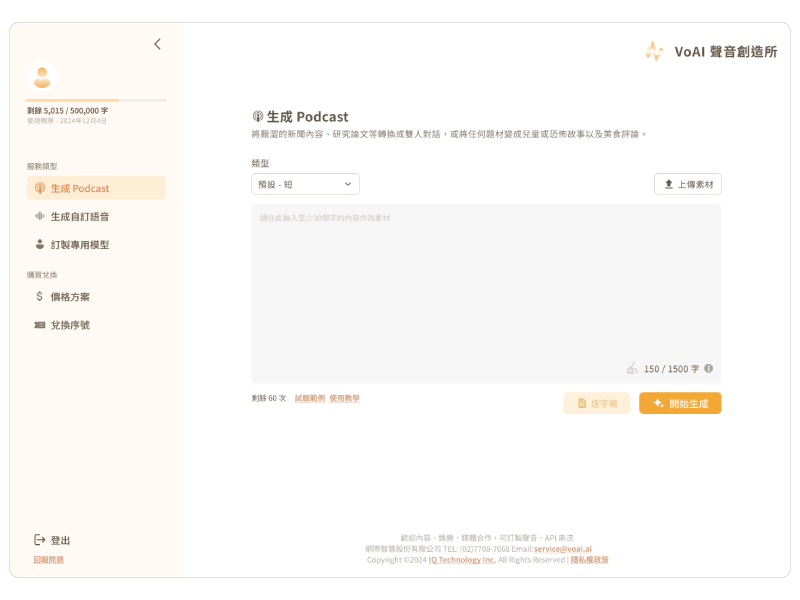Click the VoAI 聲音創造所 logo

pos(710,51)
